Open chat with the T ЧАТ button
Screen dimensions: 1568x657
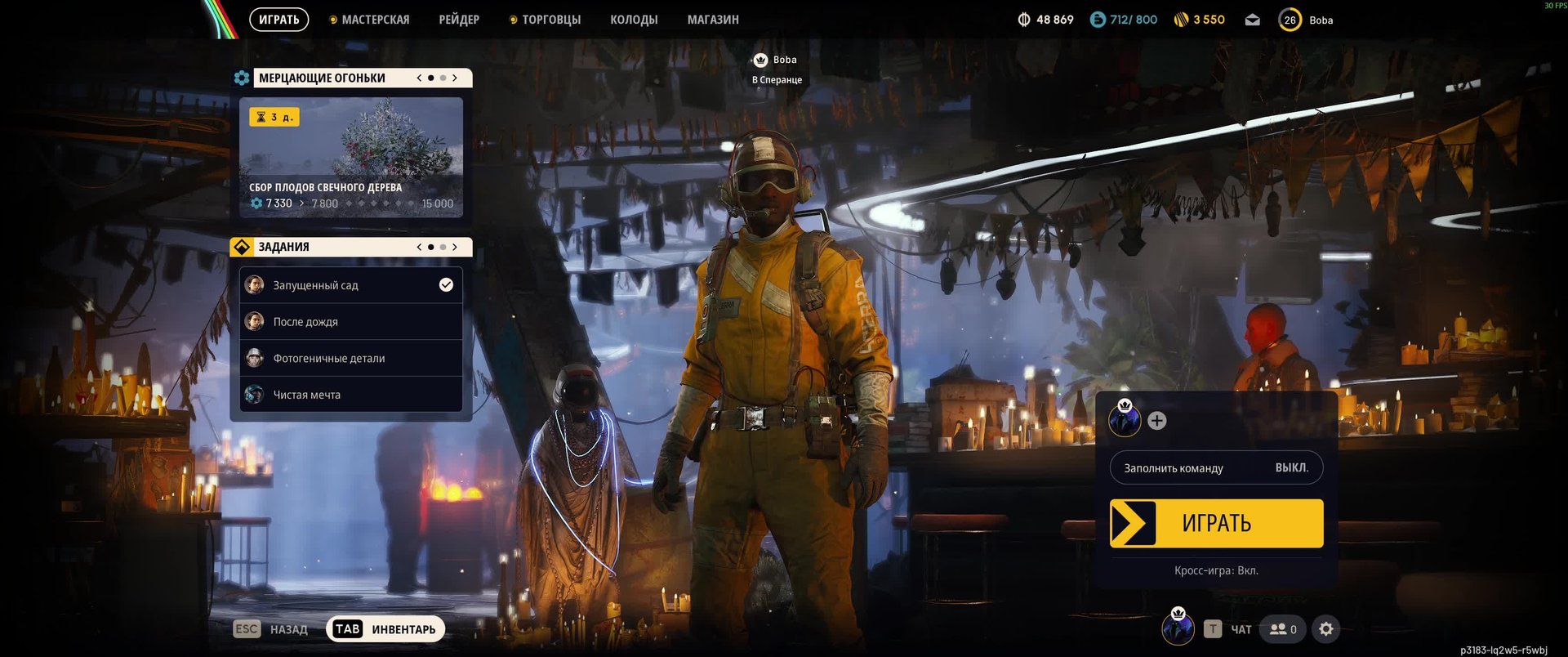(x=1227, y=629)
